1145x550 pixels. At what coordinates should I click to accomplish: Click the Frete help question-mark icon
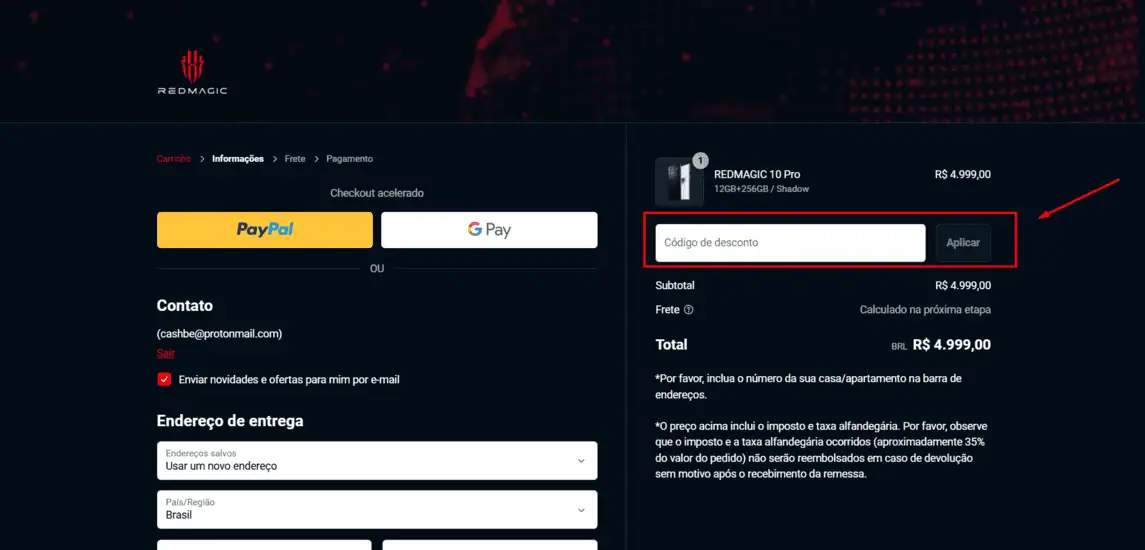(689, 310)
